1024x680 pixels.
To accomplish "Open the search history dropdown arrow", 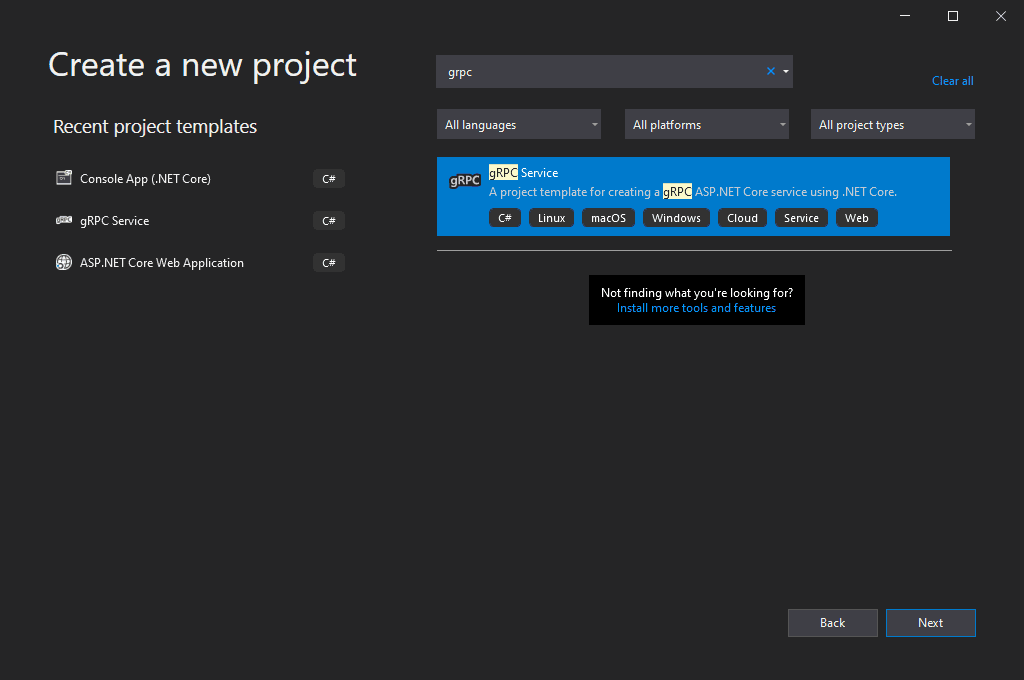I will pyautogui.click(x=784, y=71).
